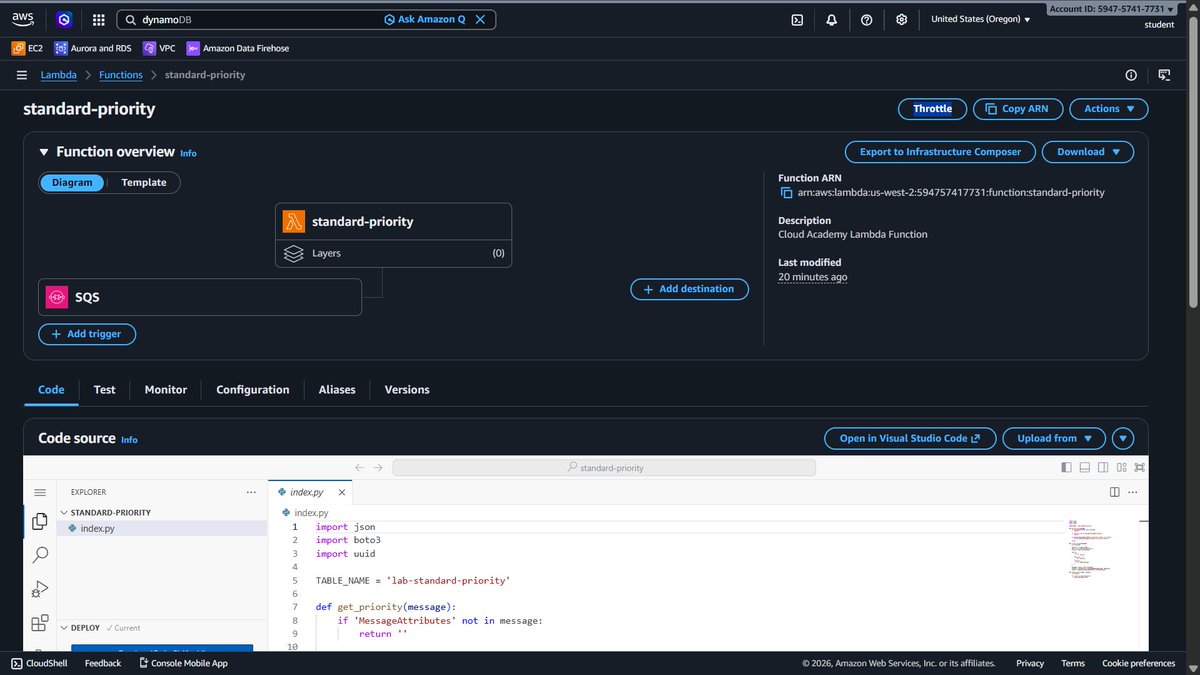Go back in editor history
1200x675 pixels.
tap(360, 468)
